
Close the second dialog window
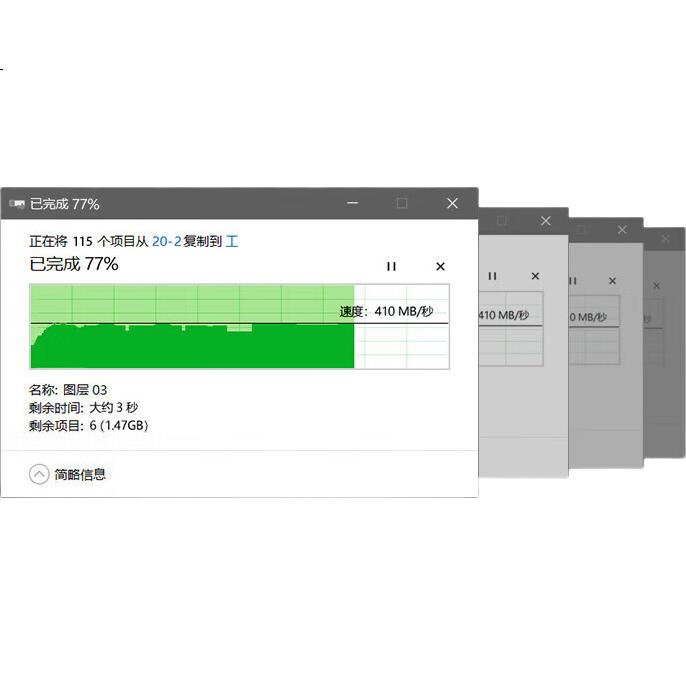tap(546, 221)
